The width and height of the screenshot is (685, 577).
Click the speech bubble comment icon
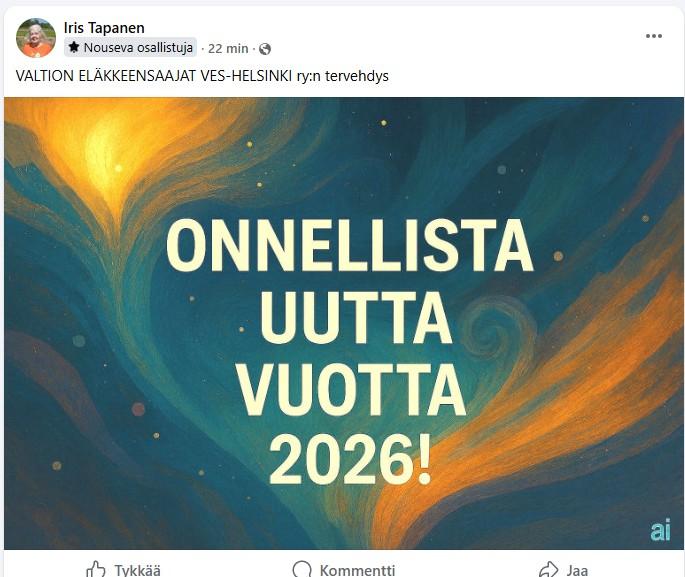pyautogui.click(x=301, y=569)
